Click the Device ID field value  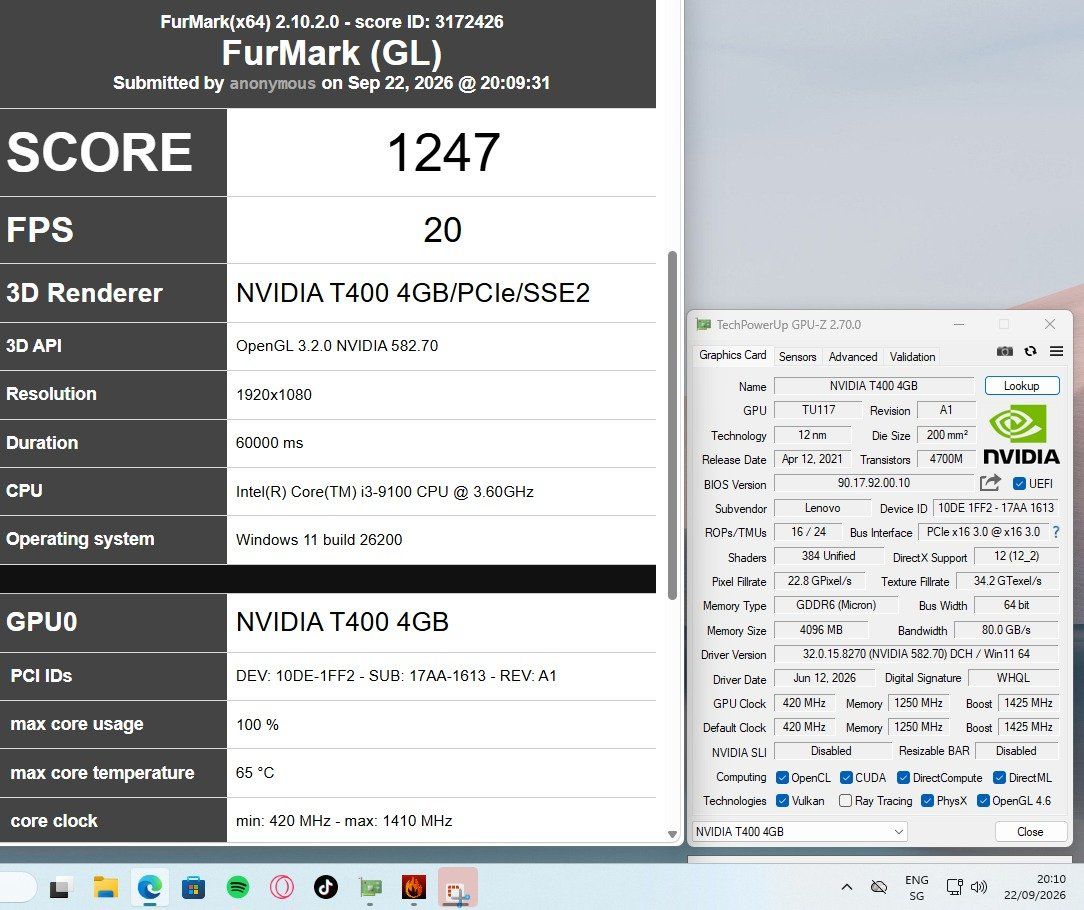click(996, 508)
